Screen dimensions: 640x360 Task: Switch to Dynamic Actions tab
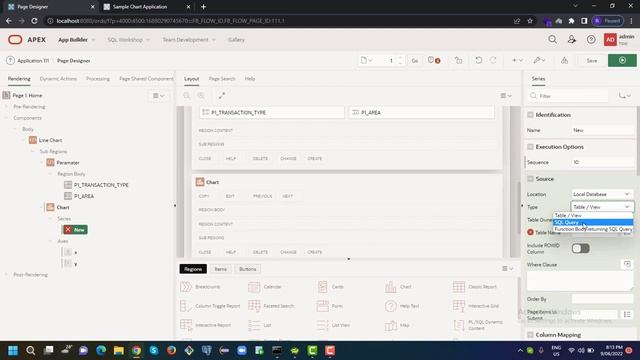(x=58, y=79)
